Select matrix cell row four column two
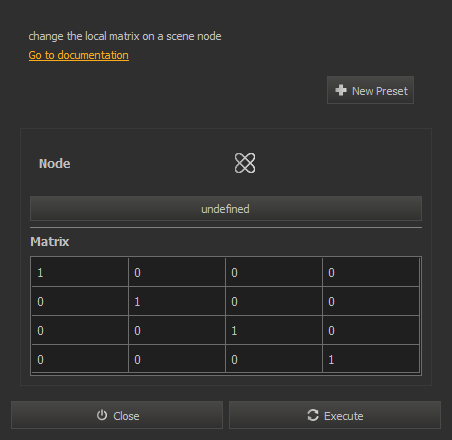This screenshot has width=452, height=440. point(177,359)
